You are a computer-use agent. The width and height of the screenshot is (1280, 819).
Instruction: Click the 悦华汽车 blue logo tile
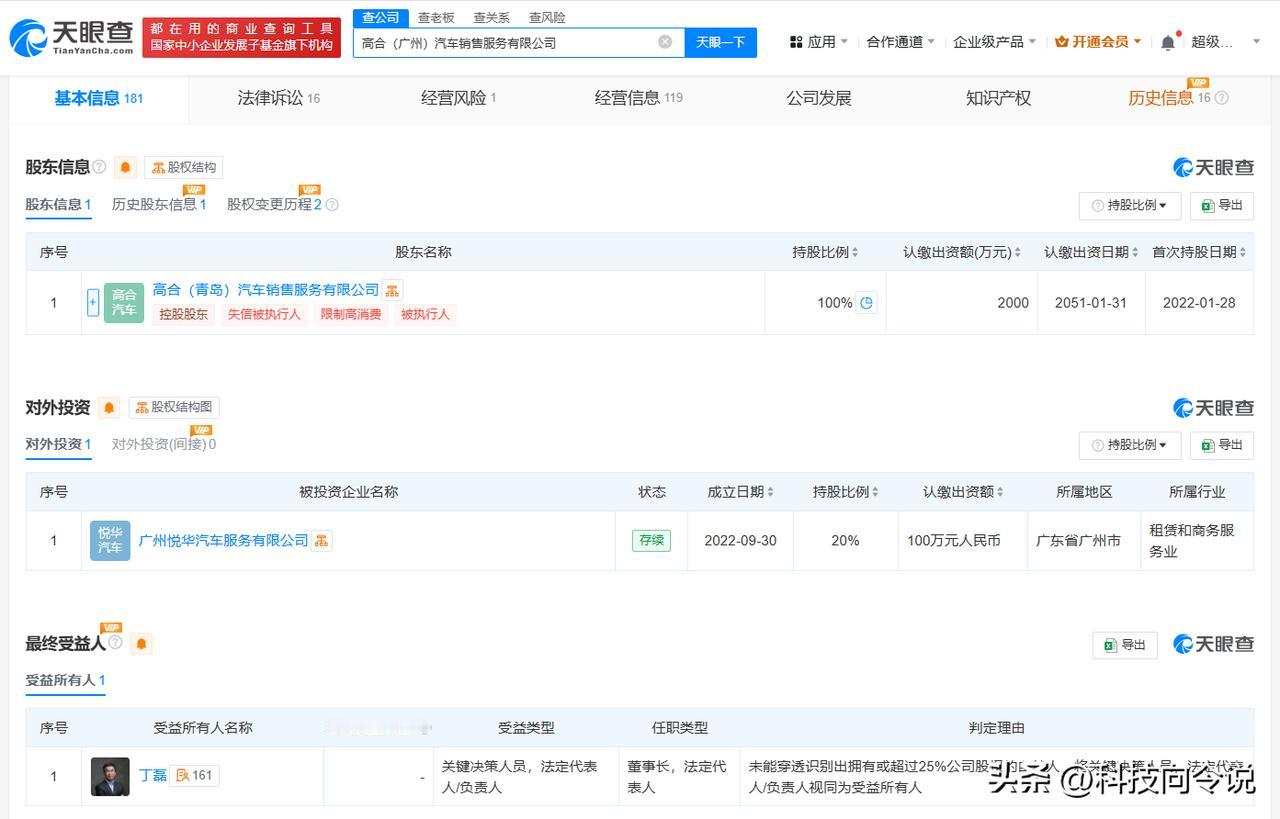coord(110,541)
